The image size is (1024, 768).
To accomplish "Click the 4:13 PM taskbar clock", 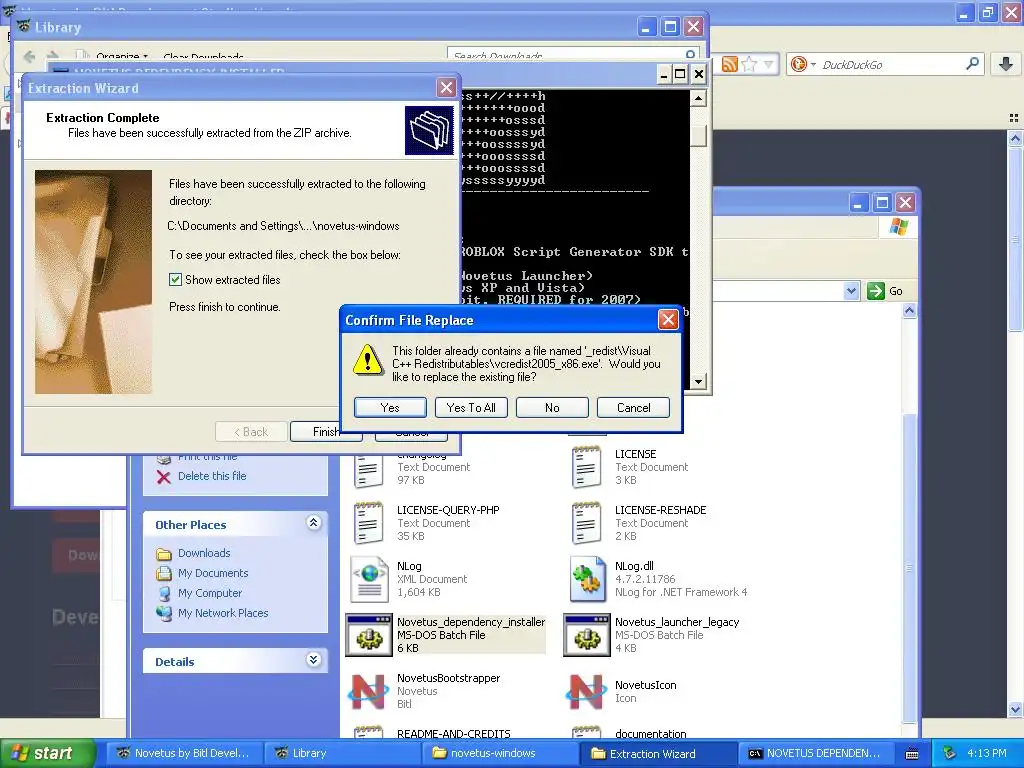I will 987,753.
